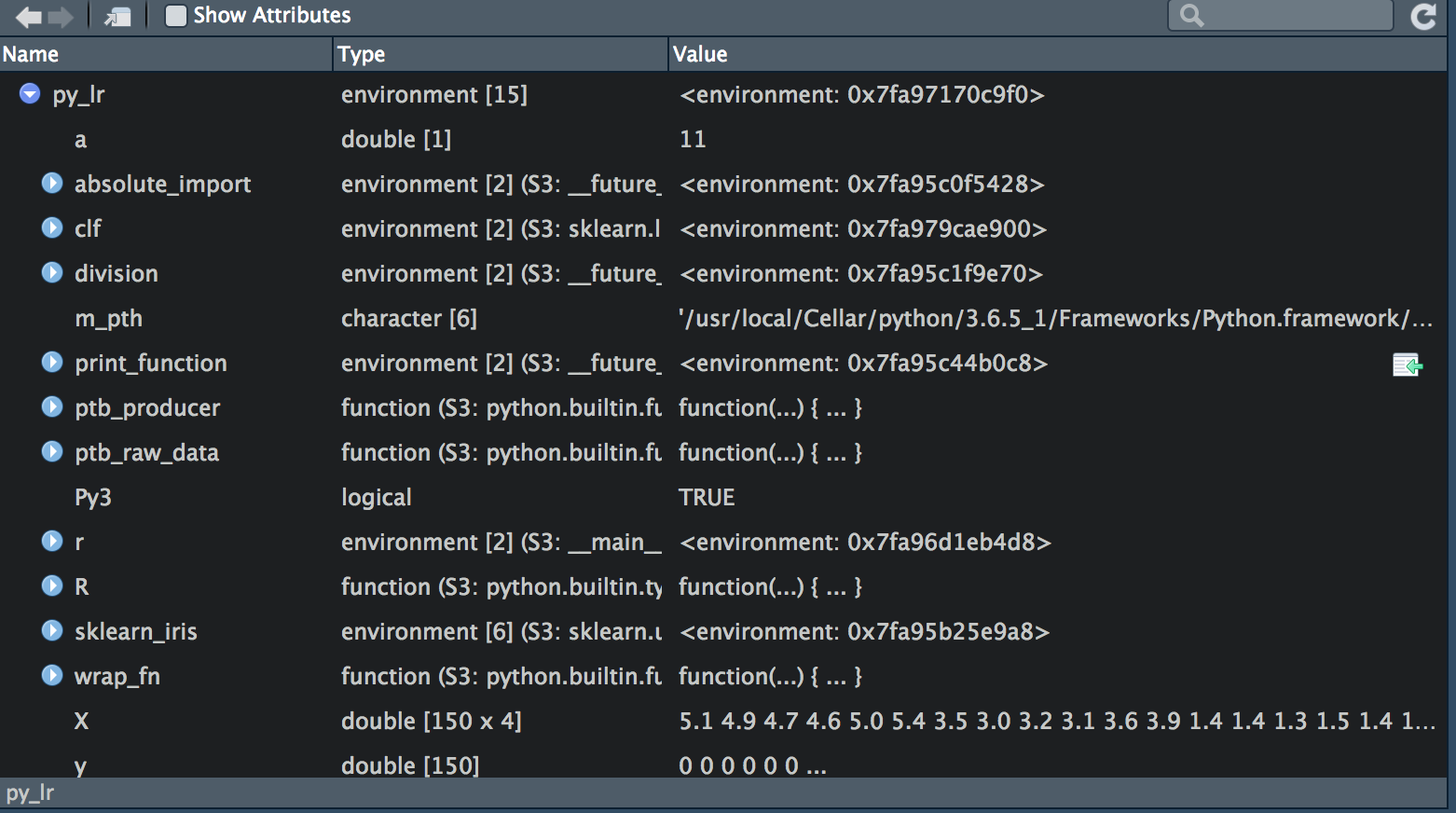Click the TRUE value of Py3
Screen dimensions: 1456x813
tap(707, 497)
